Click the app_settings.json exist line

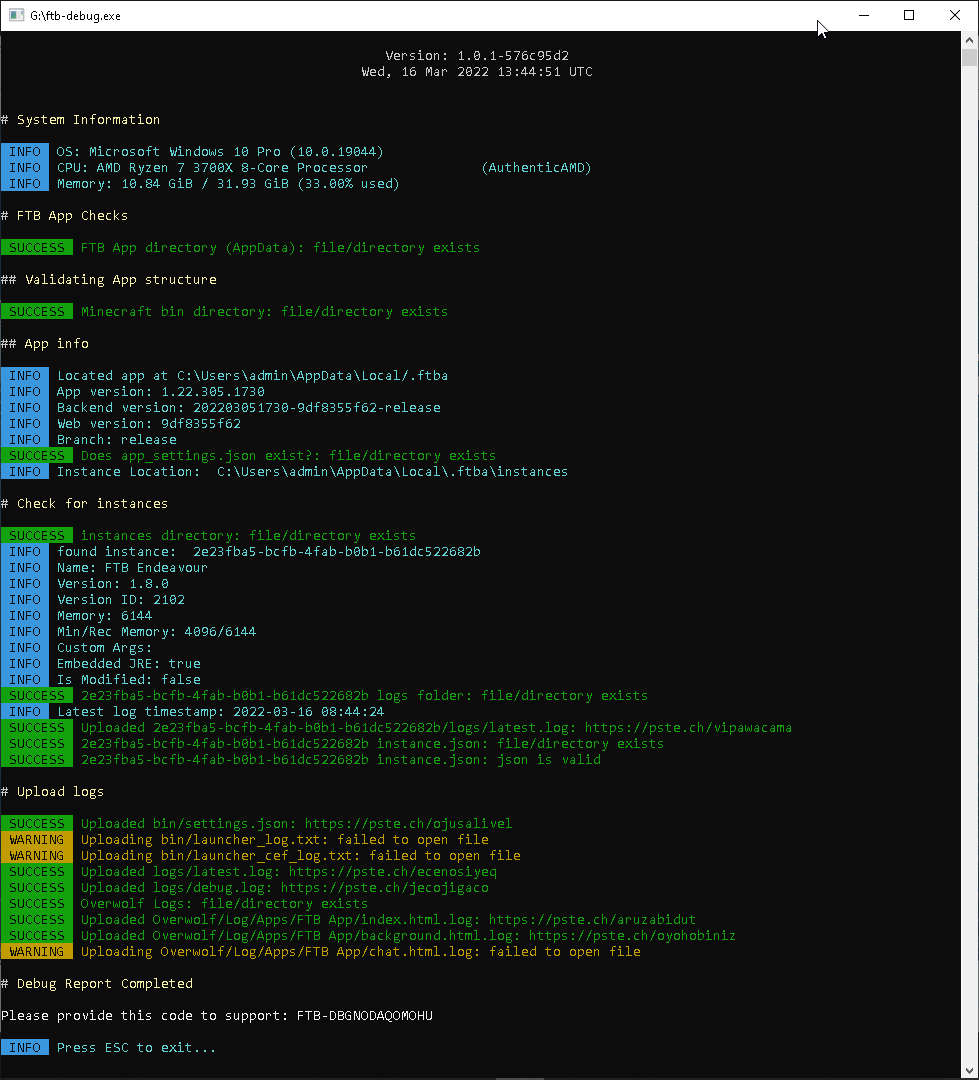click(x=249, y=455)
